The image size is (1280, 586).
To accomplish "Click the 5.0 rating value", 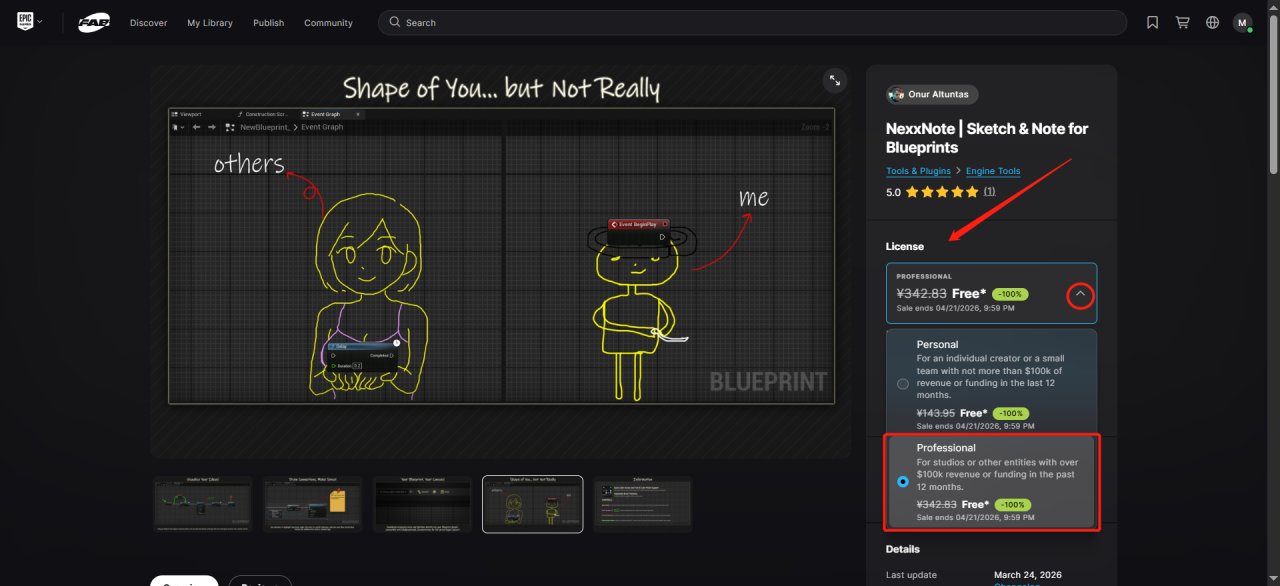I will pyautogui.click(x=893, y=192).
